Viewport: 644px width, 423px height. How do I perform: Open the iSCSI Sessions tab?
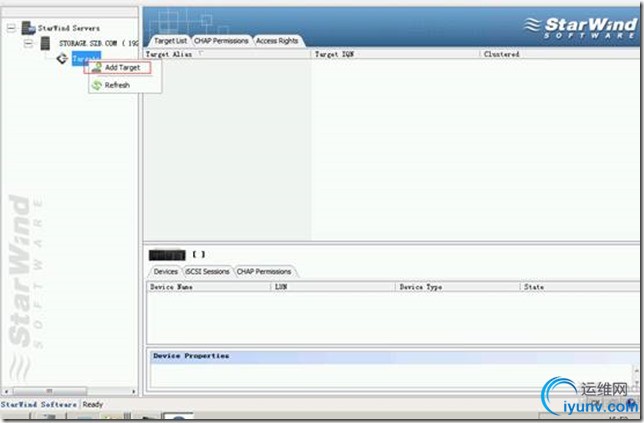[207, 271]
